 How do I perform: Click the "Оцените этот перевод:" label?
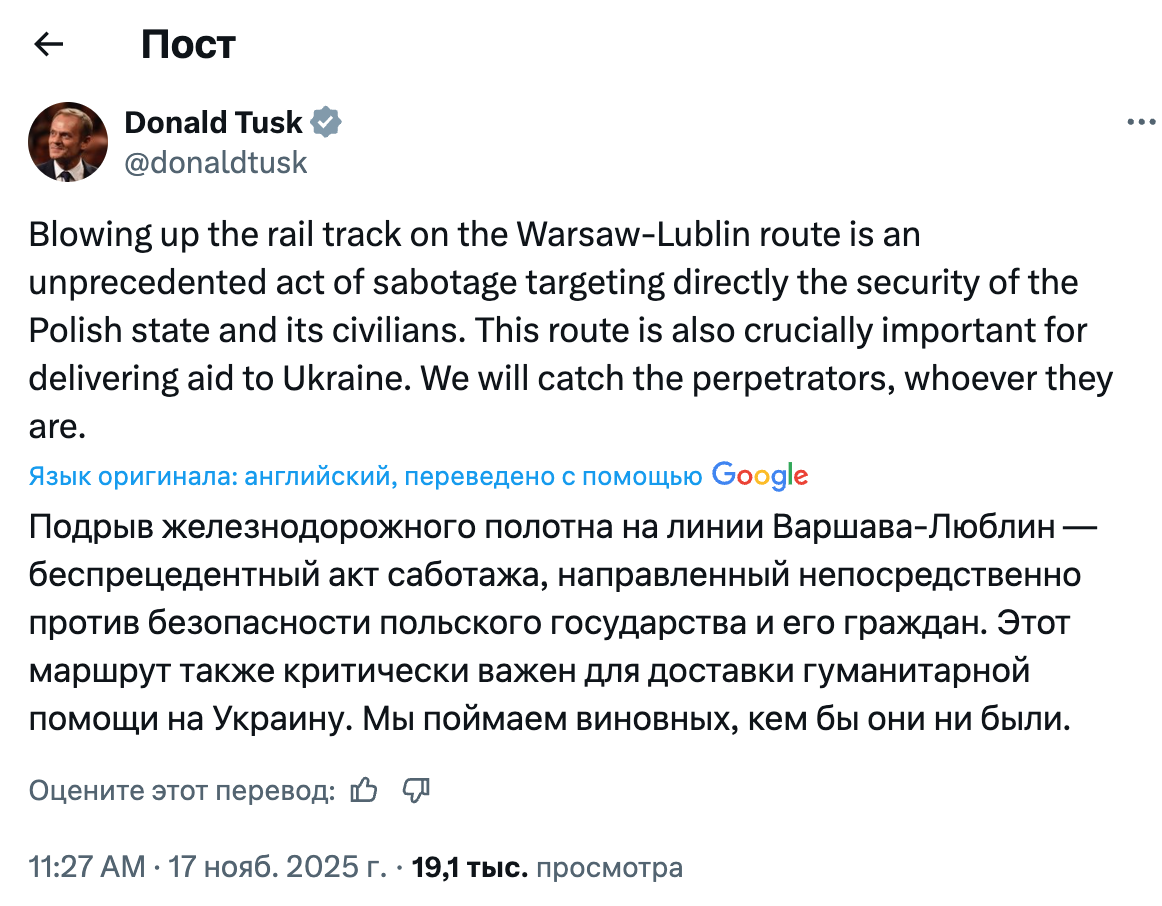point(181,791)
